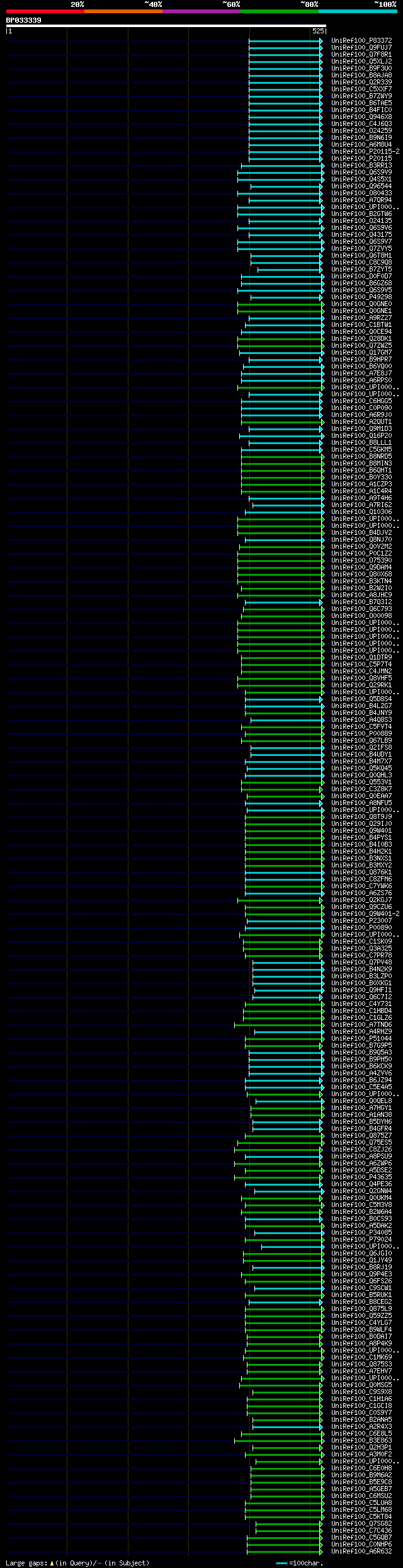Select hit label UniRef100_Q6T8H1
This screenshot has width=403, height=1568.
[361, 255]
